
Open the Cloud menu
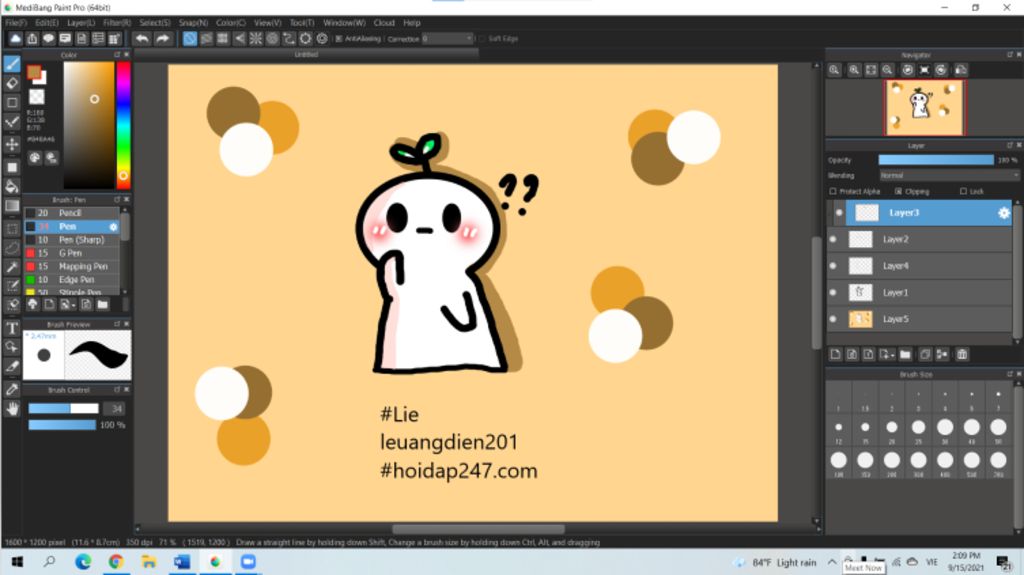(x=384, y=23)
